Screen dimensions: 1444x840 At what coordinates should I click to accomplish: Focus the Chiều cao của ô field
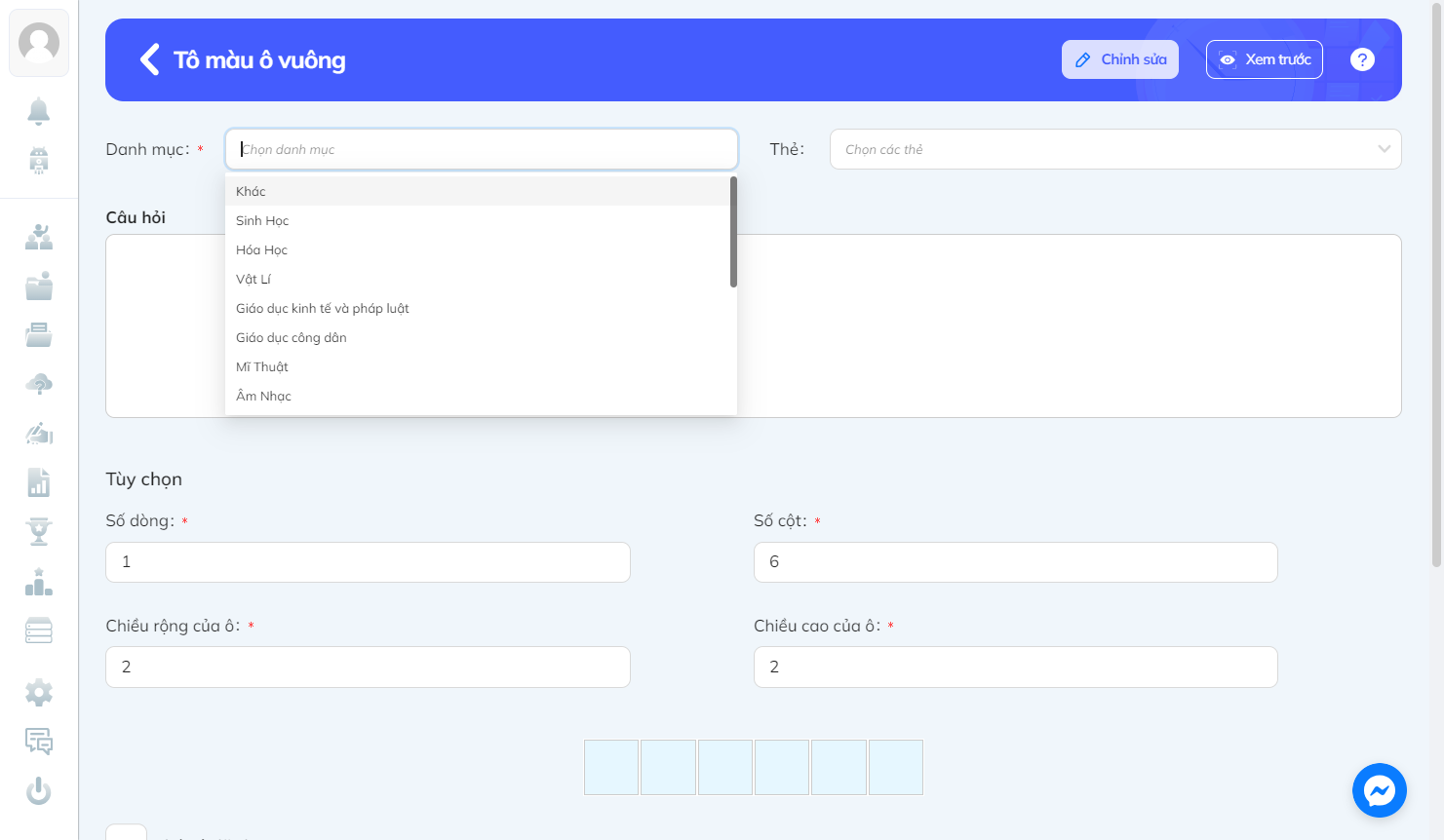tap(1016, 668)
